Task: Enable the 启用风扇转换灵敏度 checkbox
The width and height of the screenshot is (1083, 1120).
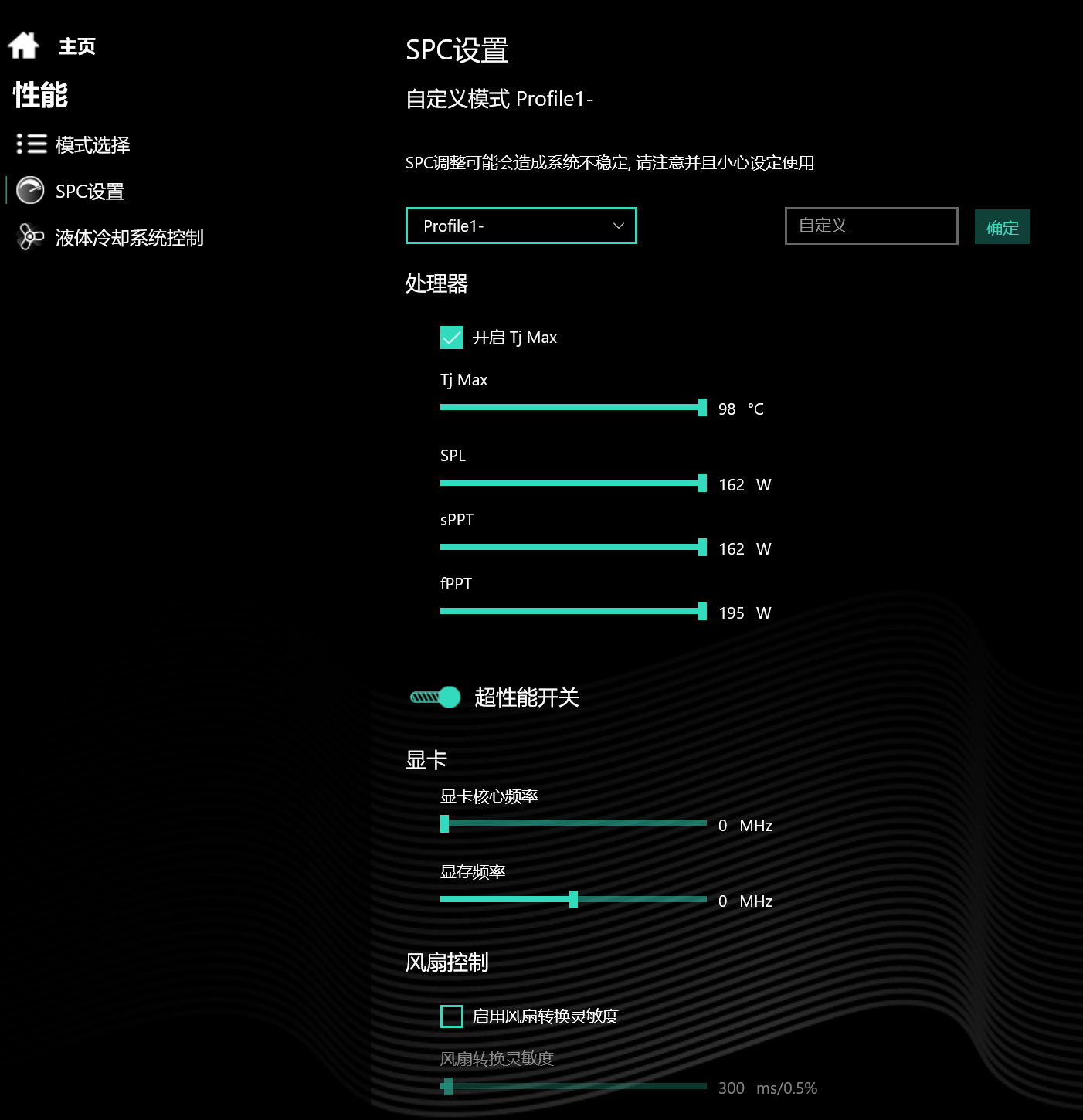Action: click(452, 1016)
